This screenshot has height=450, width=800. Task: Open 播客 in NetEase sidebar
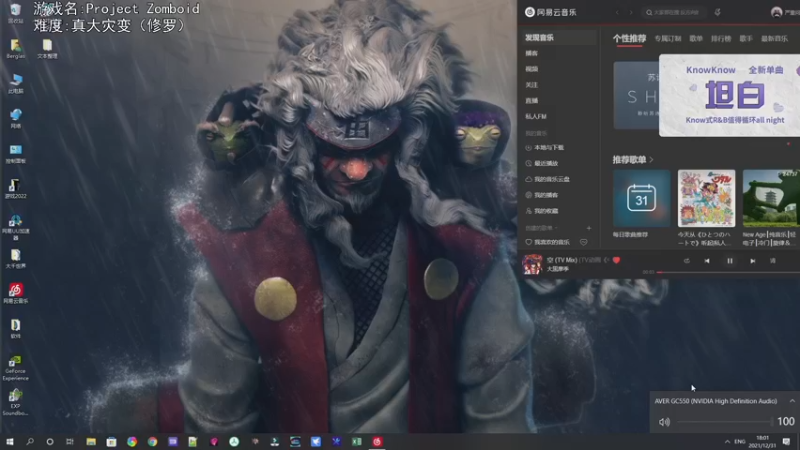point(531,53)
